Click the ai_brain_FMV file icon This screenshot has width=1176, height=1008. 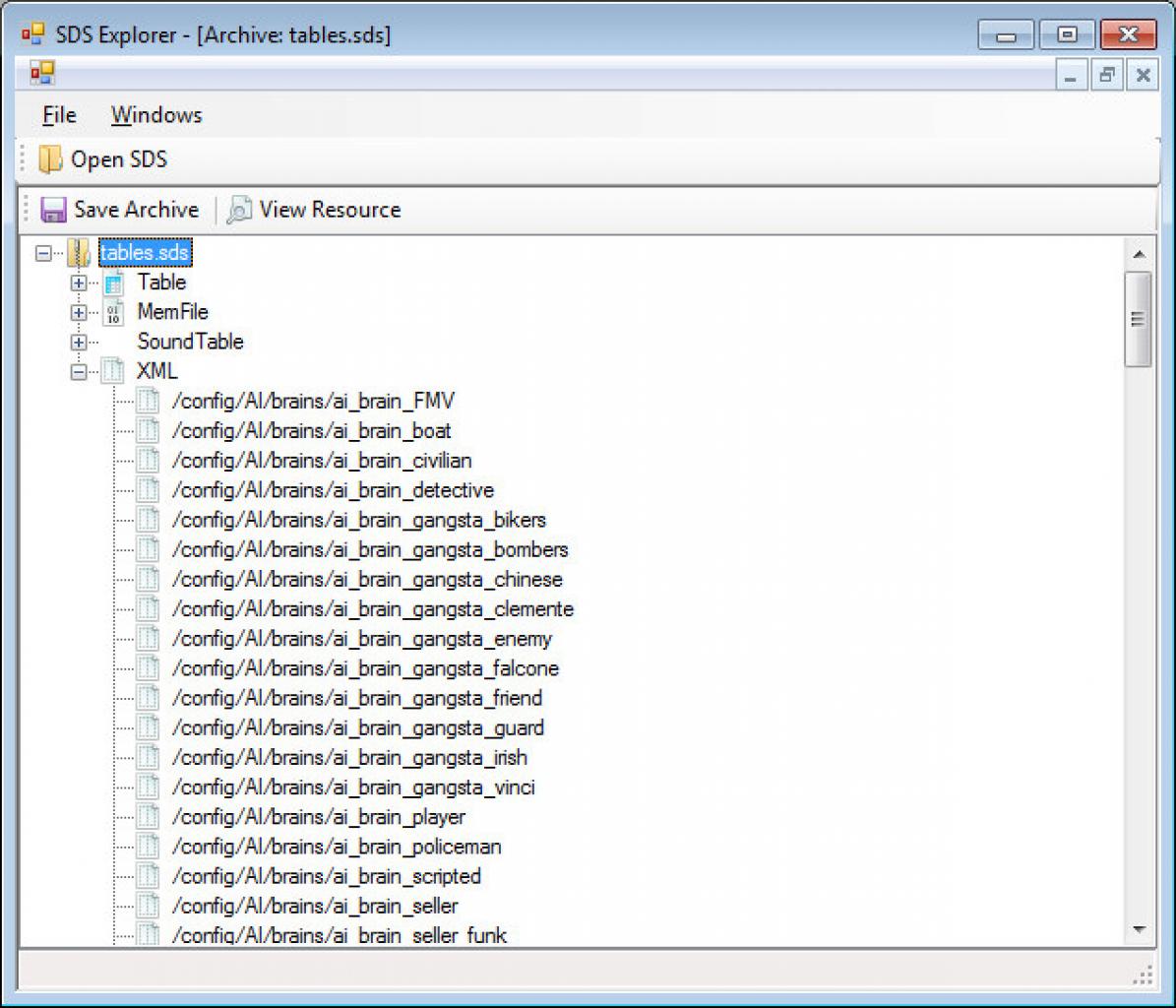[x=149, y=401]
